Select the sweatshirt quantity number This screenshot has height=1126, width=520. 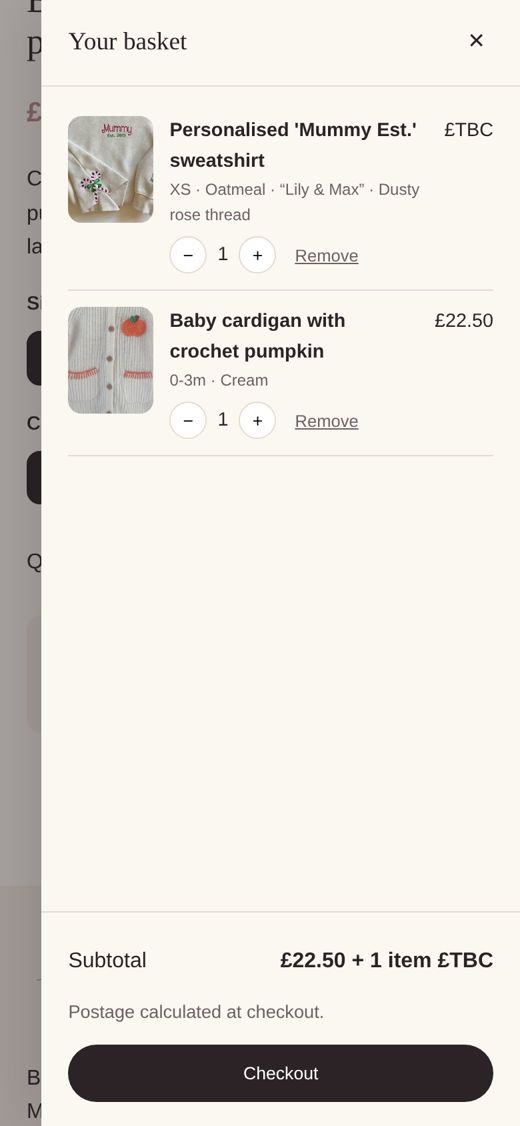click(223, 254)
